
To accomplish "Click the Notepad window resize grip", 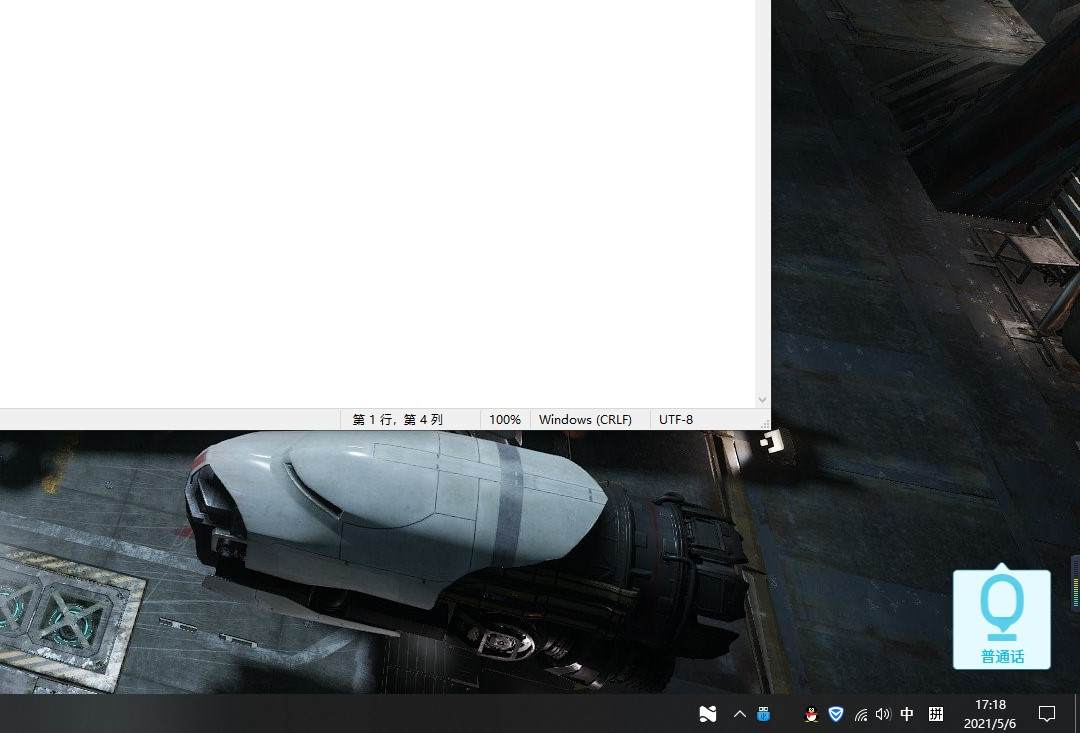I will 765,424.
